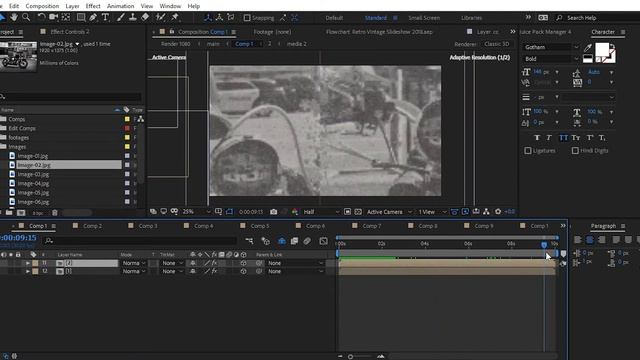Screen dimensions: 640x360
Task: Enable the Ligatures checkbox
Action: [x=528, y=151]
